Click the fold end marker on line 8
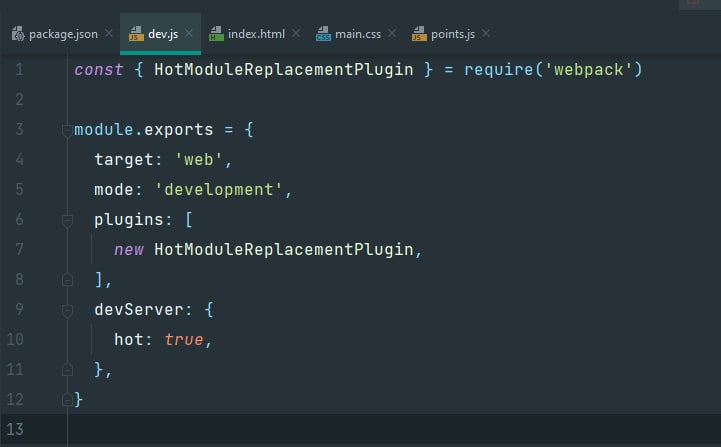 [x=67, y=280]
